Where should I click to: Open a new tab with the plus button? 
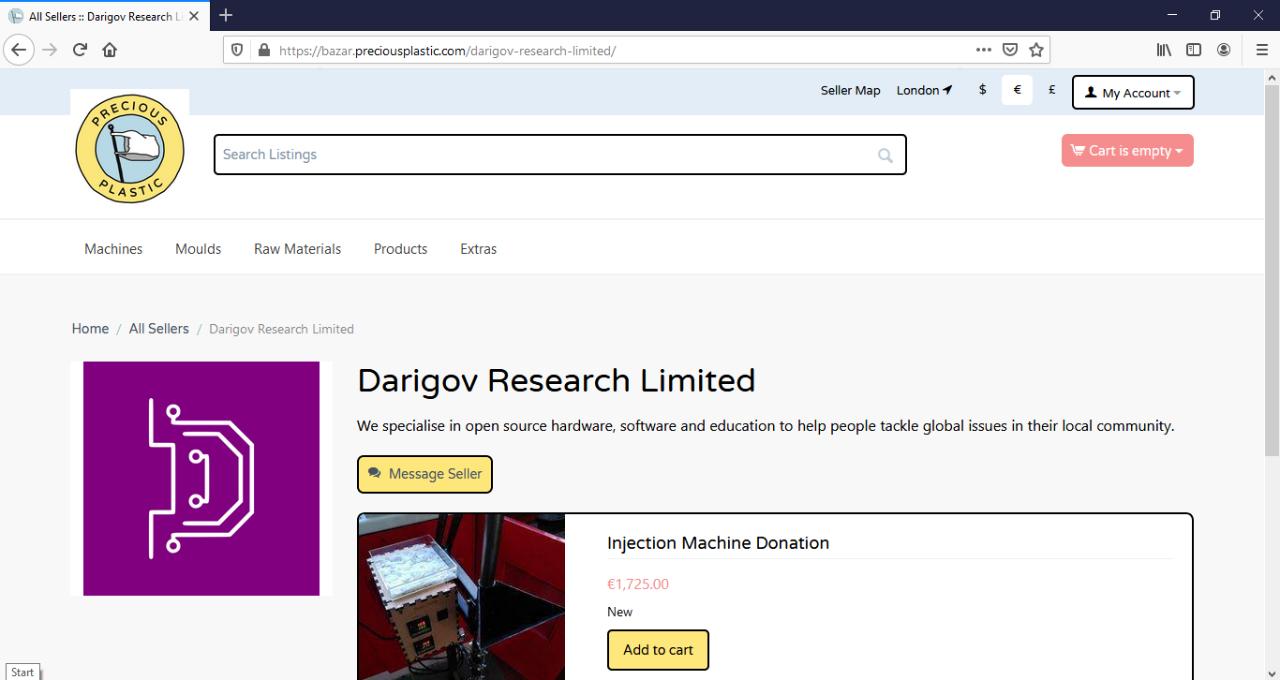pos(226,15)
